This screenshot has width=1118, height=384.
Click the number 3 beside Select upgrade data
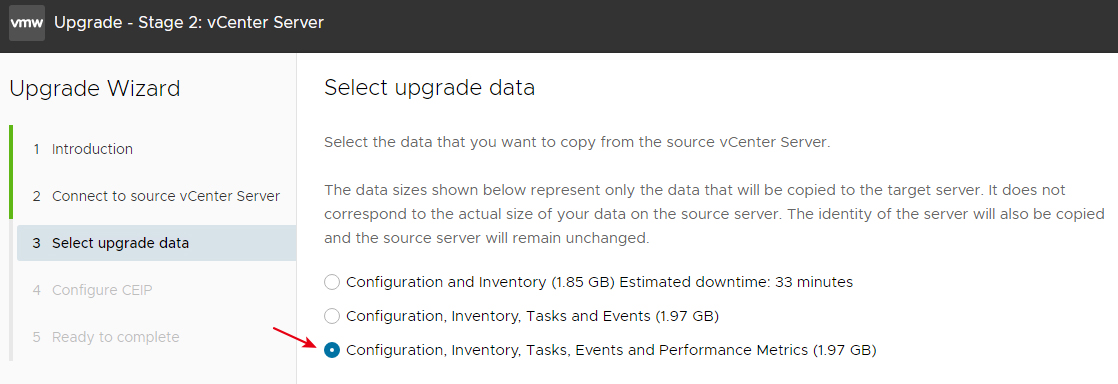36,243
